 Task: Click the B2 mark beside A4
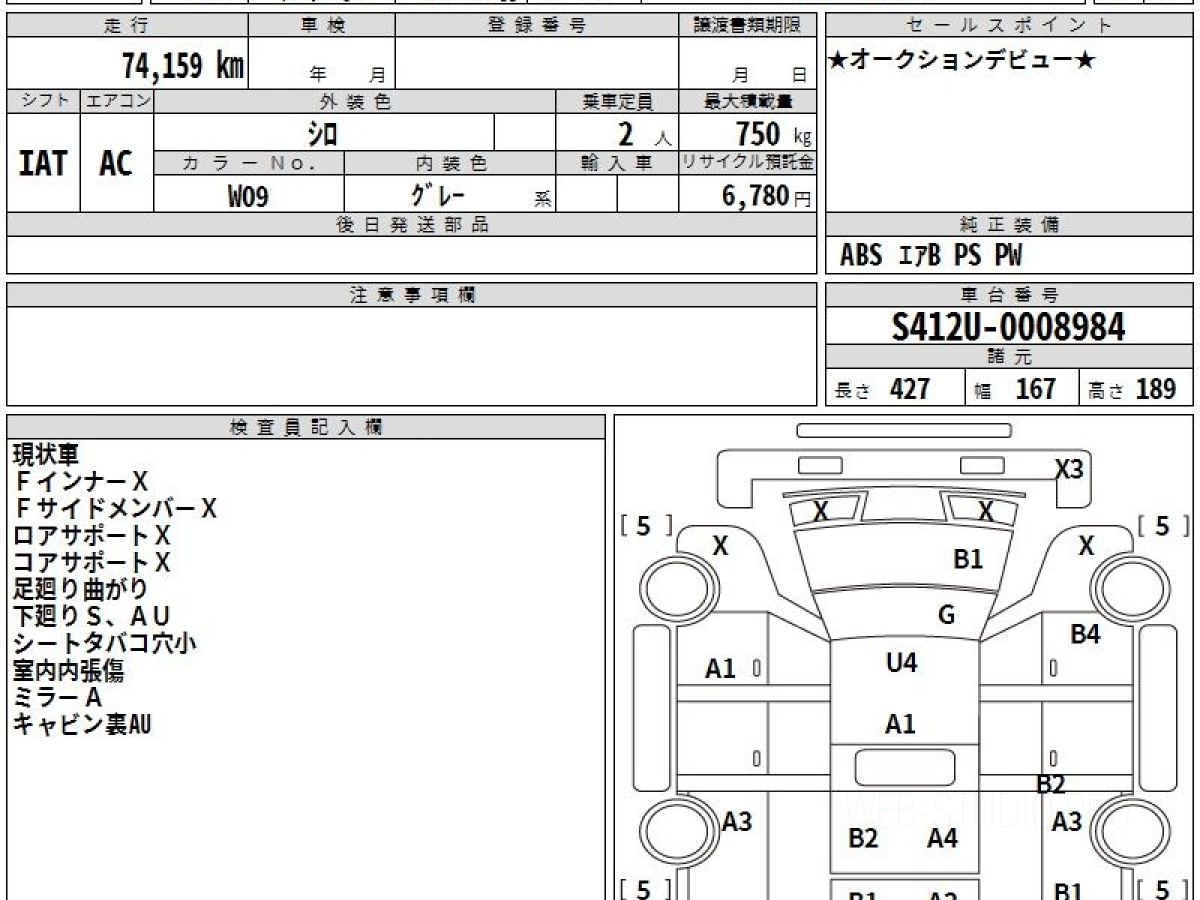863,838
